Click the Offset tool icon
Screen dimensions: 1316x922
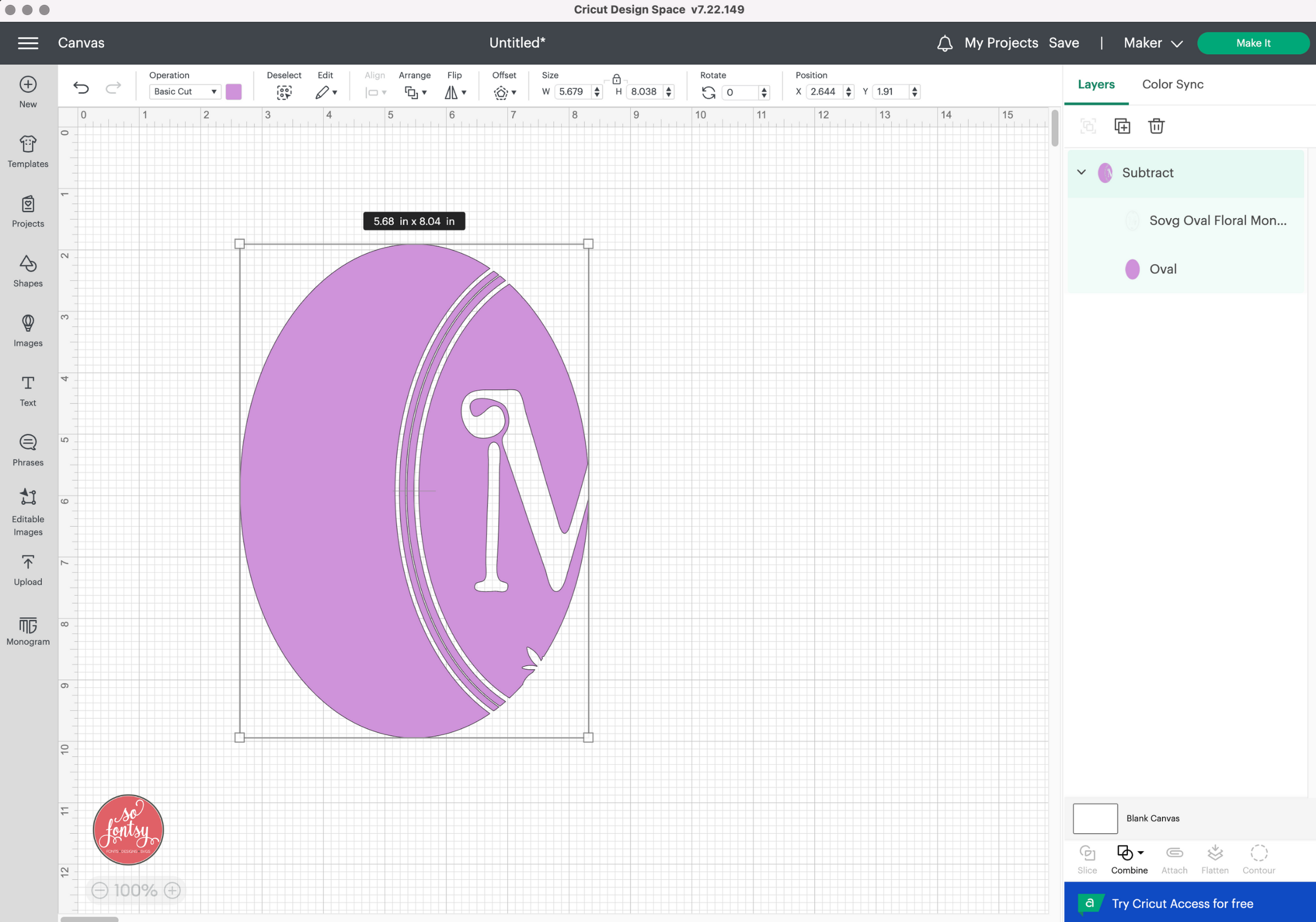(x=501, y=91)
